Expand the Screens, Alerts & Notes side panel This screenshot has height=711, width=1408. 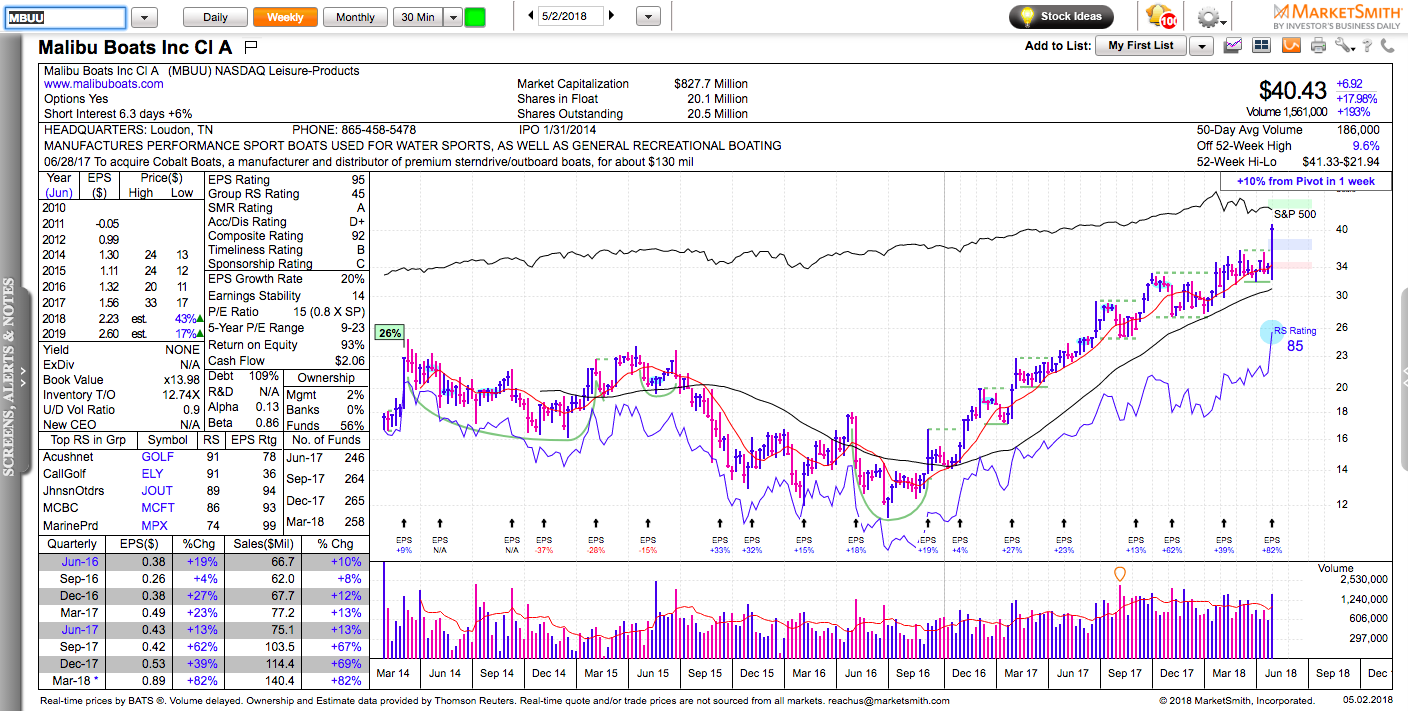coord(10,377)
